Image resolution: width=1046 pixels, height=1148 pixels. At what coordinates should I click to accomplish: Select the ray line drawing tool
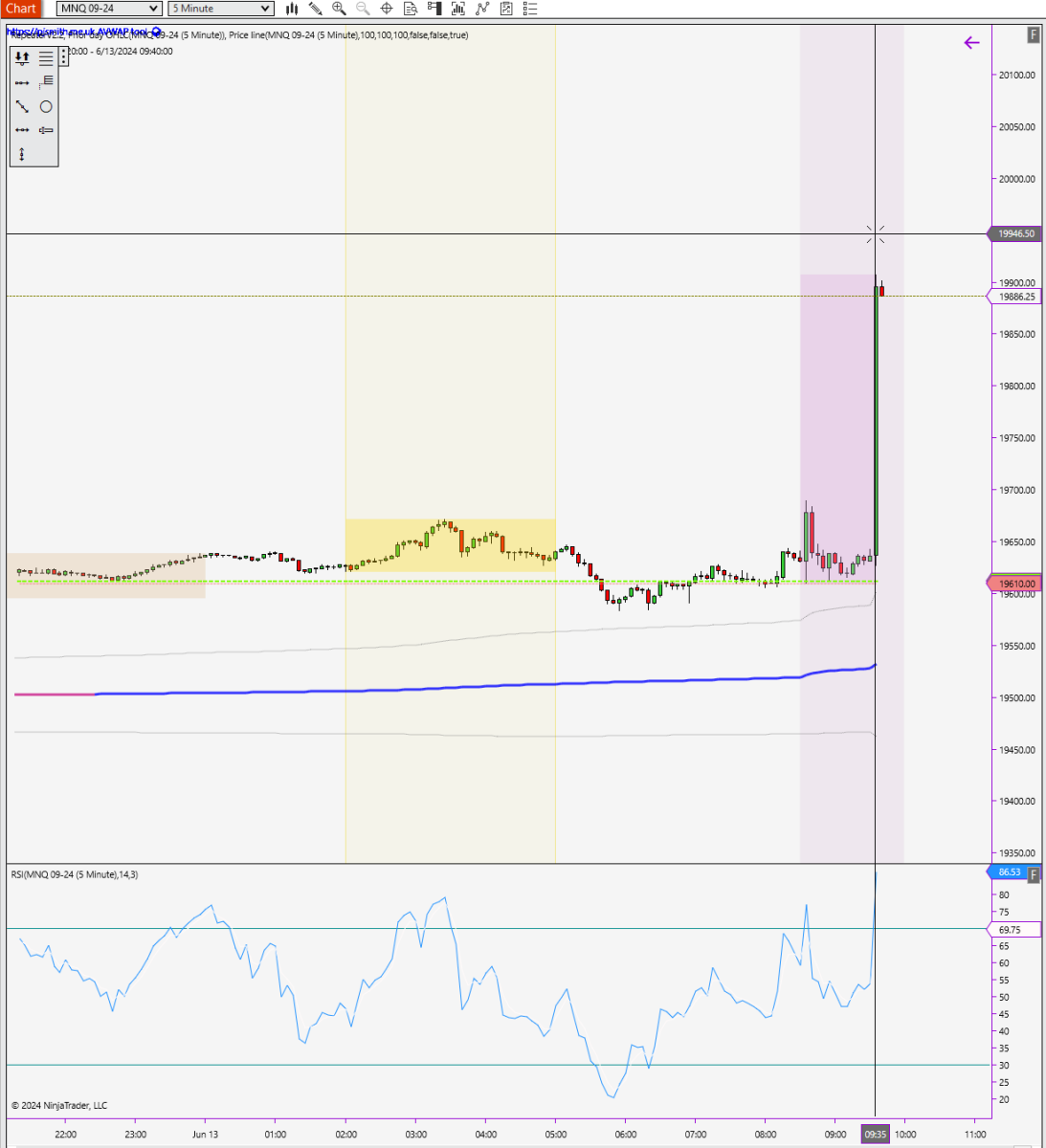(x=22, y=83)
